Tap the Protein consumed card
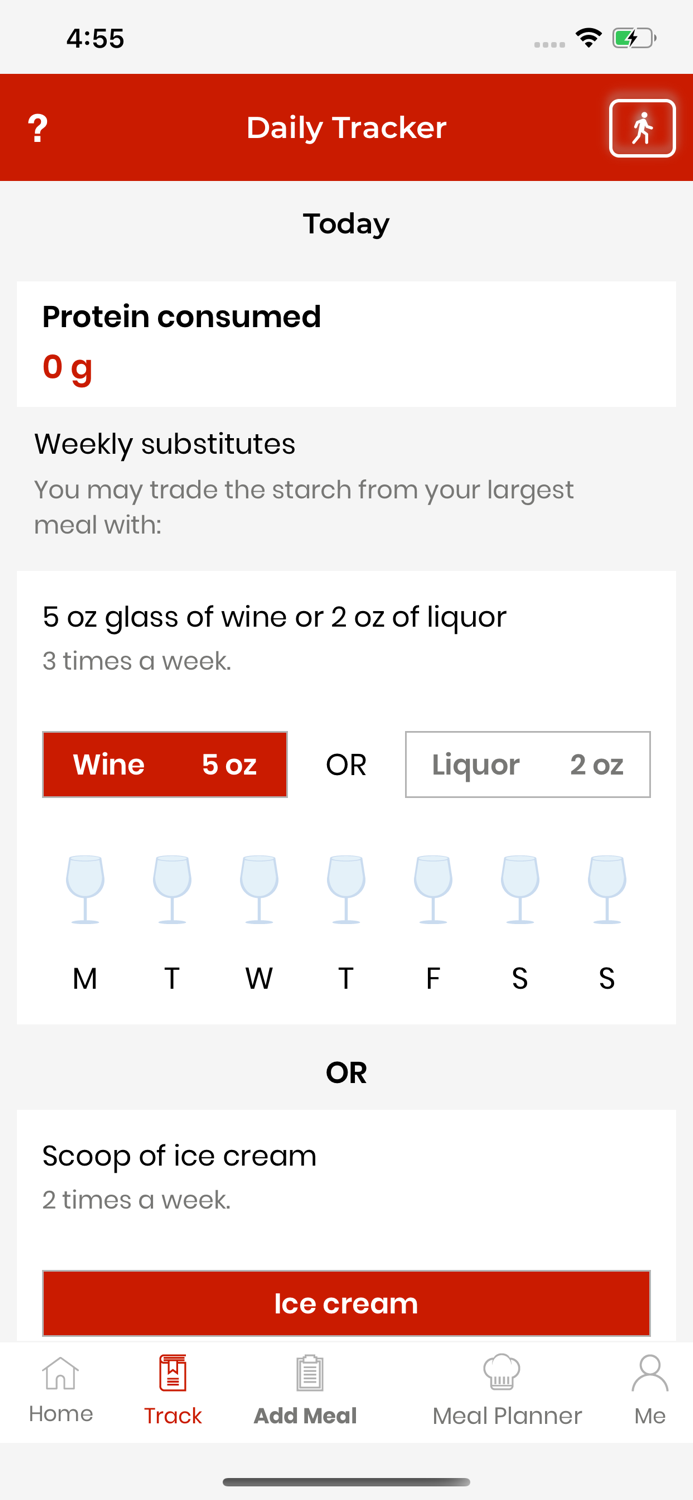 tap(346, 344)
